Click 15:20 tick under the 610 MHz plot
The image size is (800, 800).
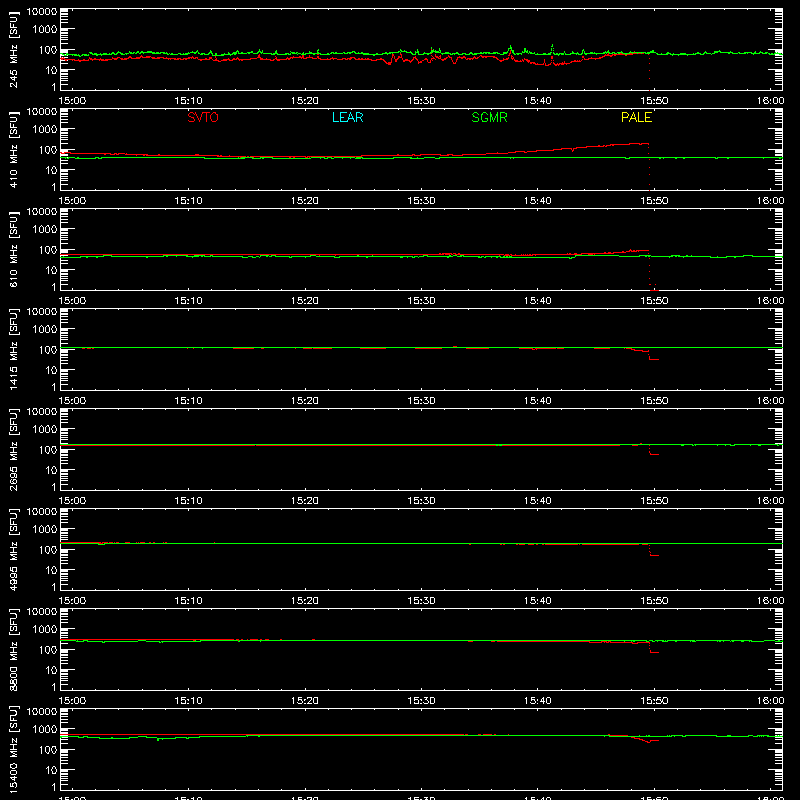tap(305, 301)
